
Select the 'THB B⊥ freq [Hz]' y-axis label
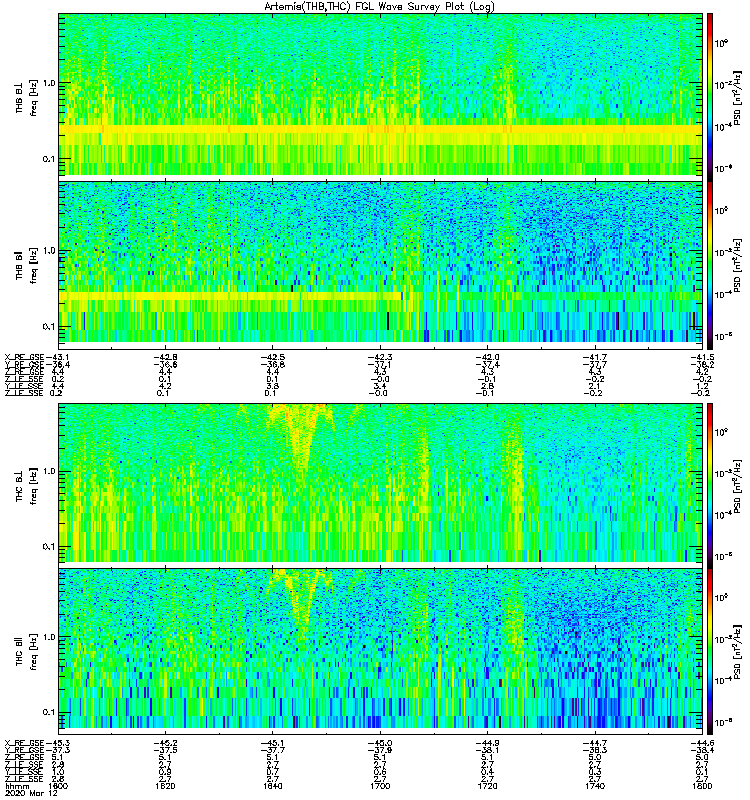coord(27,97)
